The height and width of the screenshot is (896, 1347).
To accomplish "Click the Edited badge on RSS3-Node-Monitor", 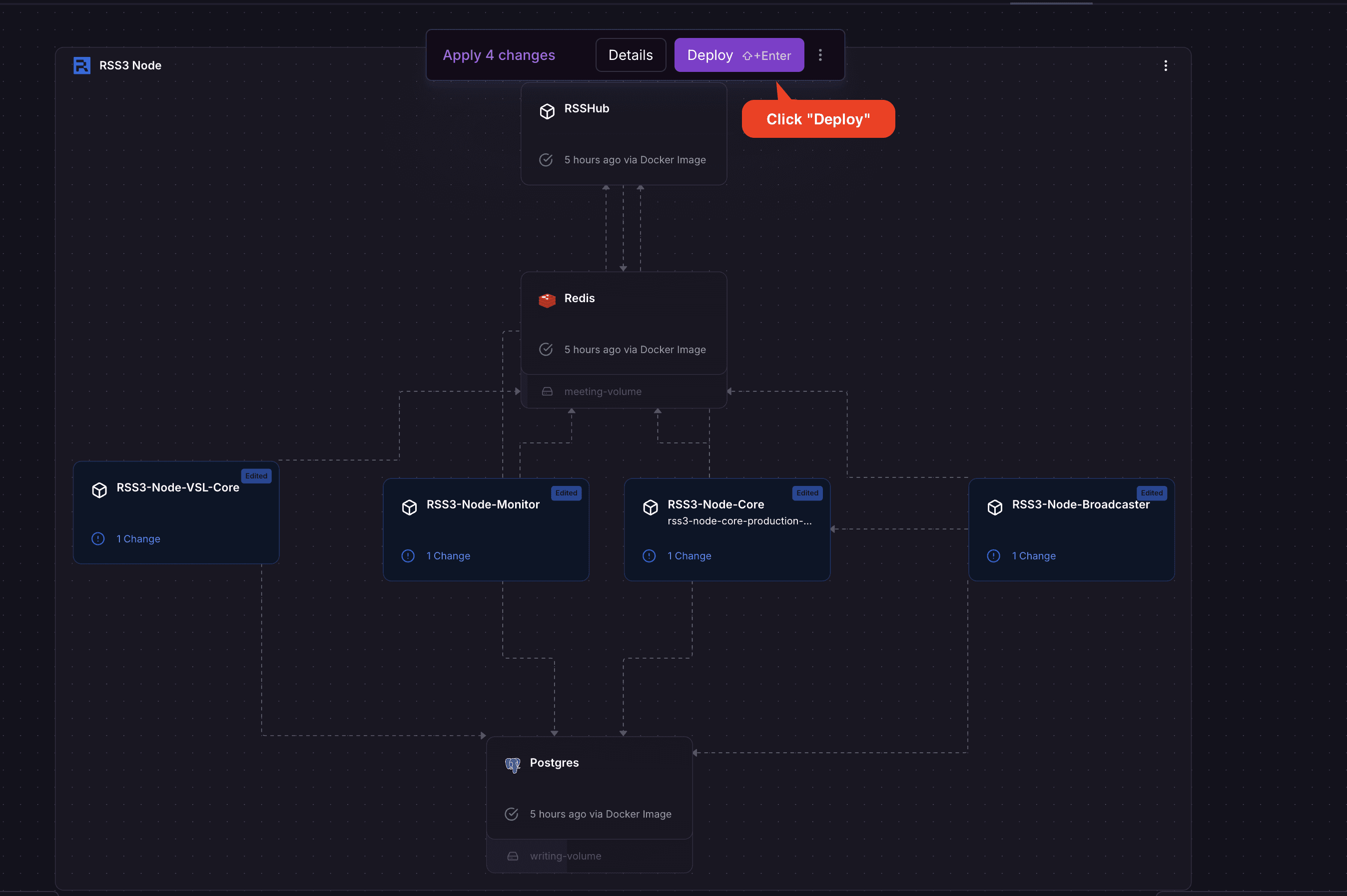I will click(567, 493).
